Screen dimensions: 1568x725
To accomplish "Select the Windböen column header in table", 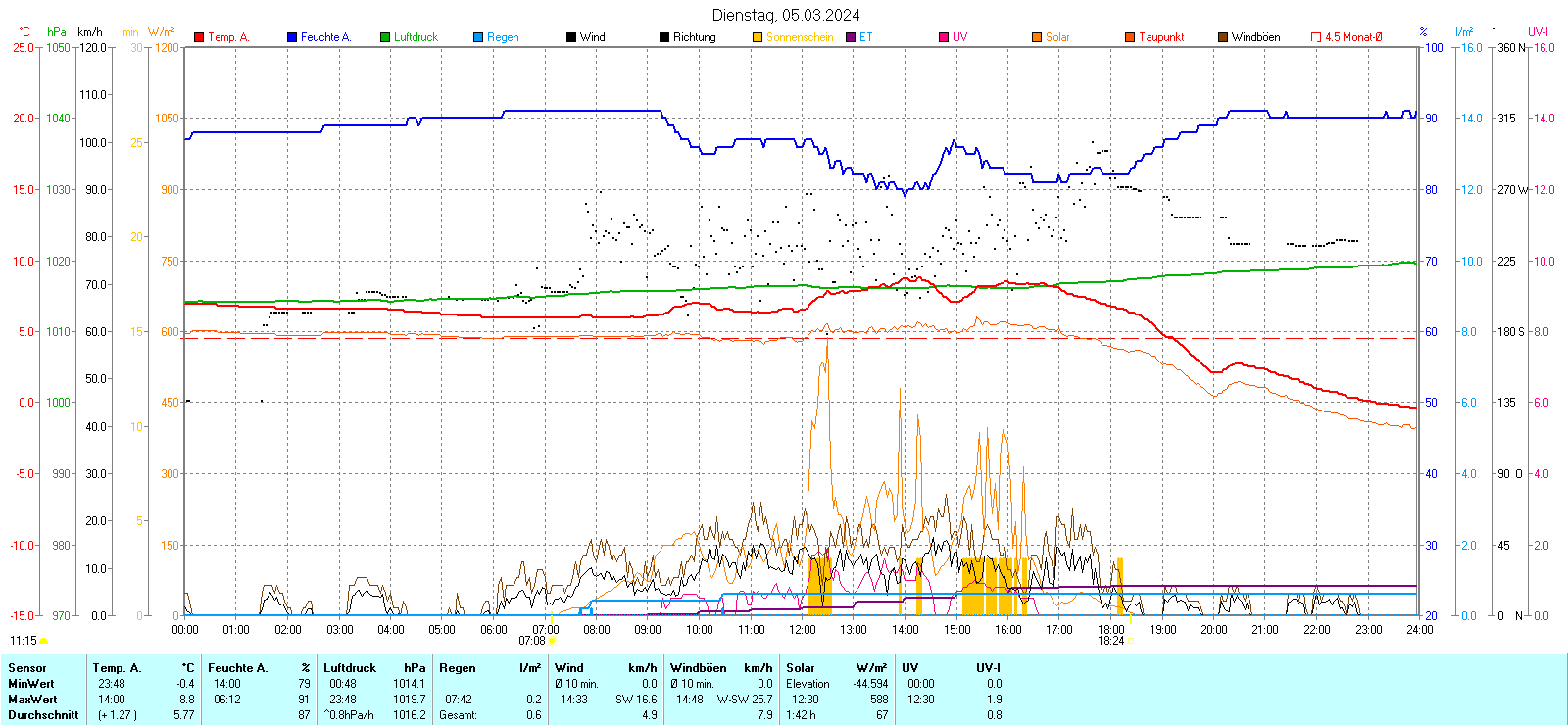I will [x=698, y=668].
